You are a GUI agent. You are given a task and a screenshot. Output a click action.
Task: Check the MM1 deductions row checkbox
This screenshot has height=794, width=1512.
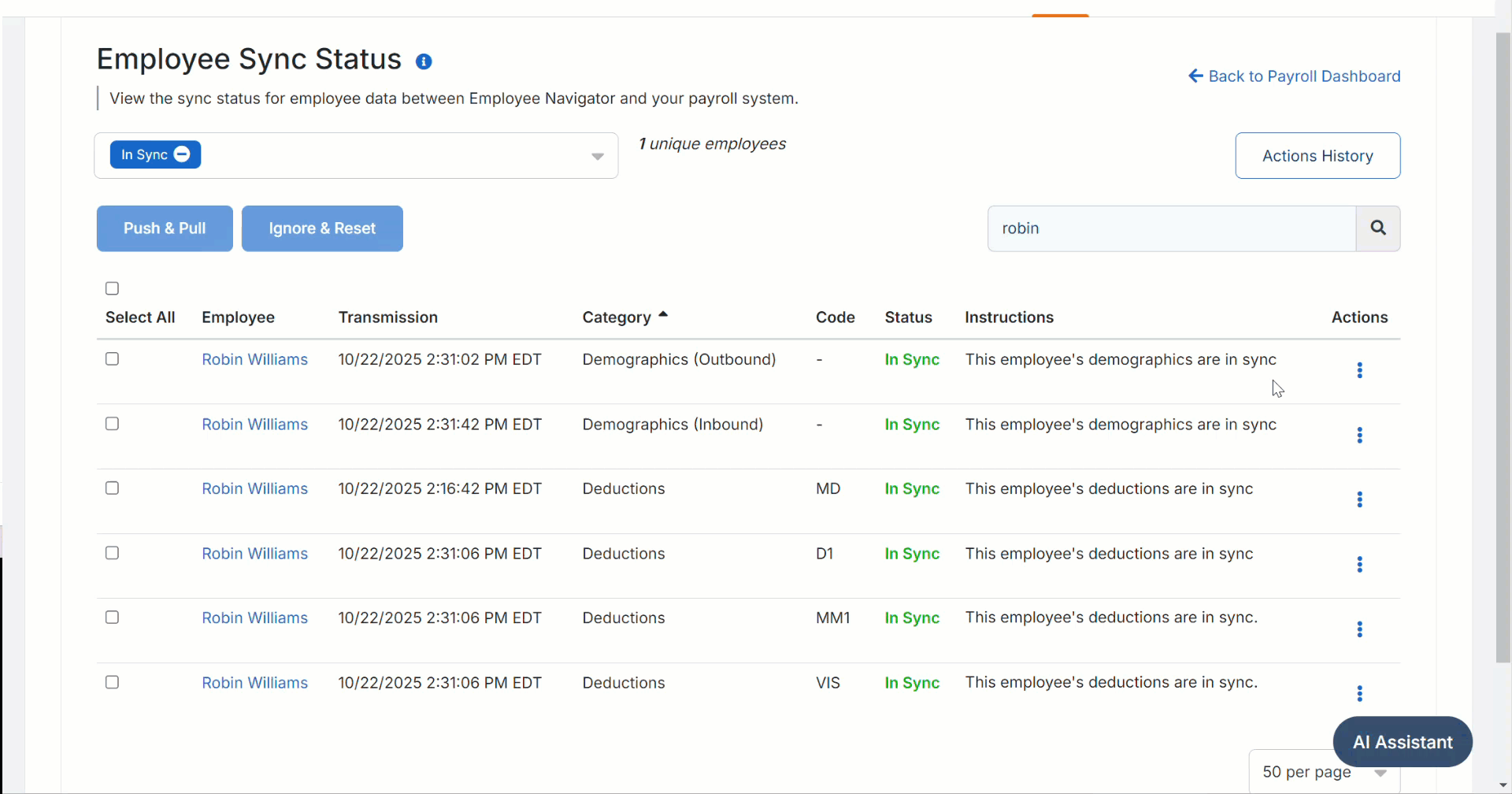click(112, 618)
